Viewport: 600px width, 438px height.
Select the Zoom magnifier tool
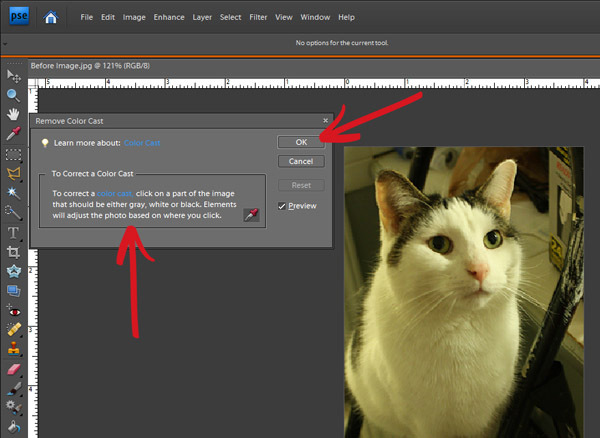point(14,95)
